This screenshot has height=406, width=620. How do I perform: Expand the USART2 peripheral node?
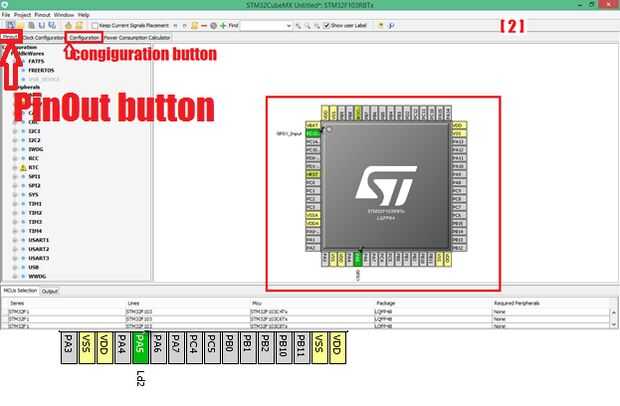coord(15,249)
